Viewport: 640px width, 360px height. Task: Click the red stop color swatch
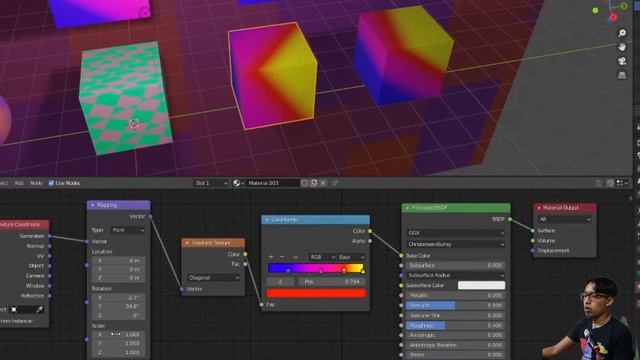click(316, 293)
